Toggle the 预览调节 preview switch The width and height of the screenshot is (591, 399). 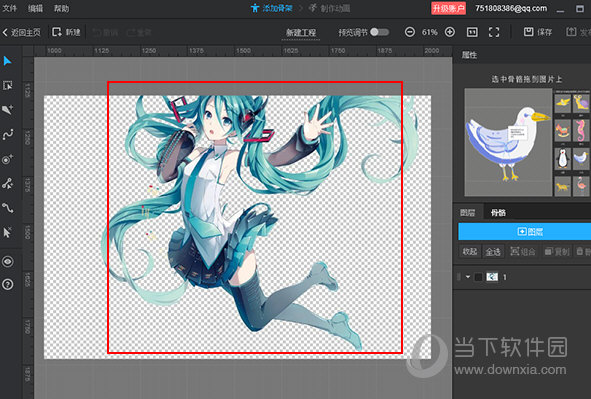tap(380, 32)
